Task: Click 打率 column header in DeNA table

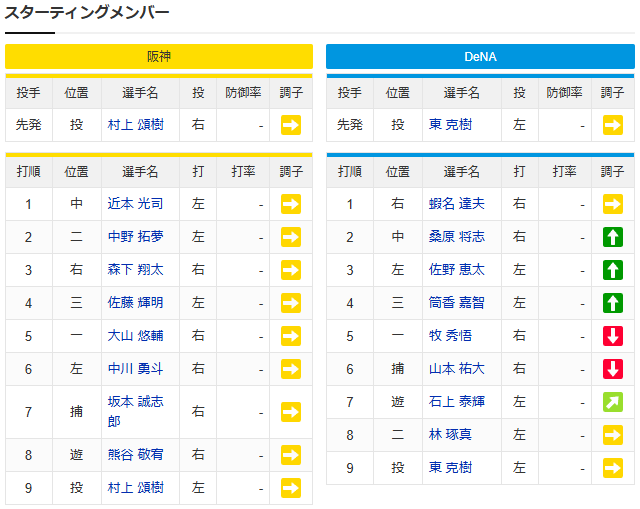Action: pyautogui.click(x=564, y=171)
